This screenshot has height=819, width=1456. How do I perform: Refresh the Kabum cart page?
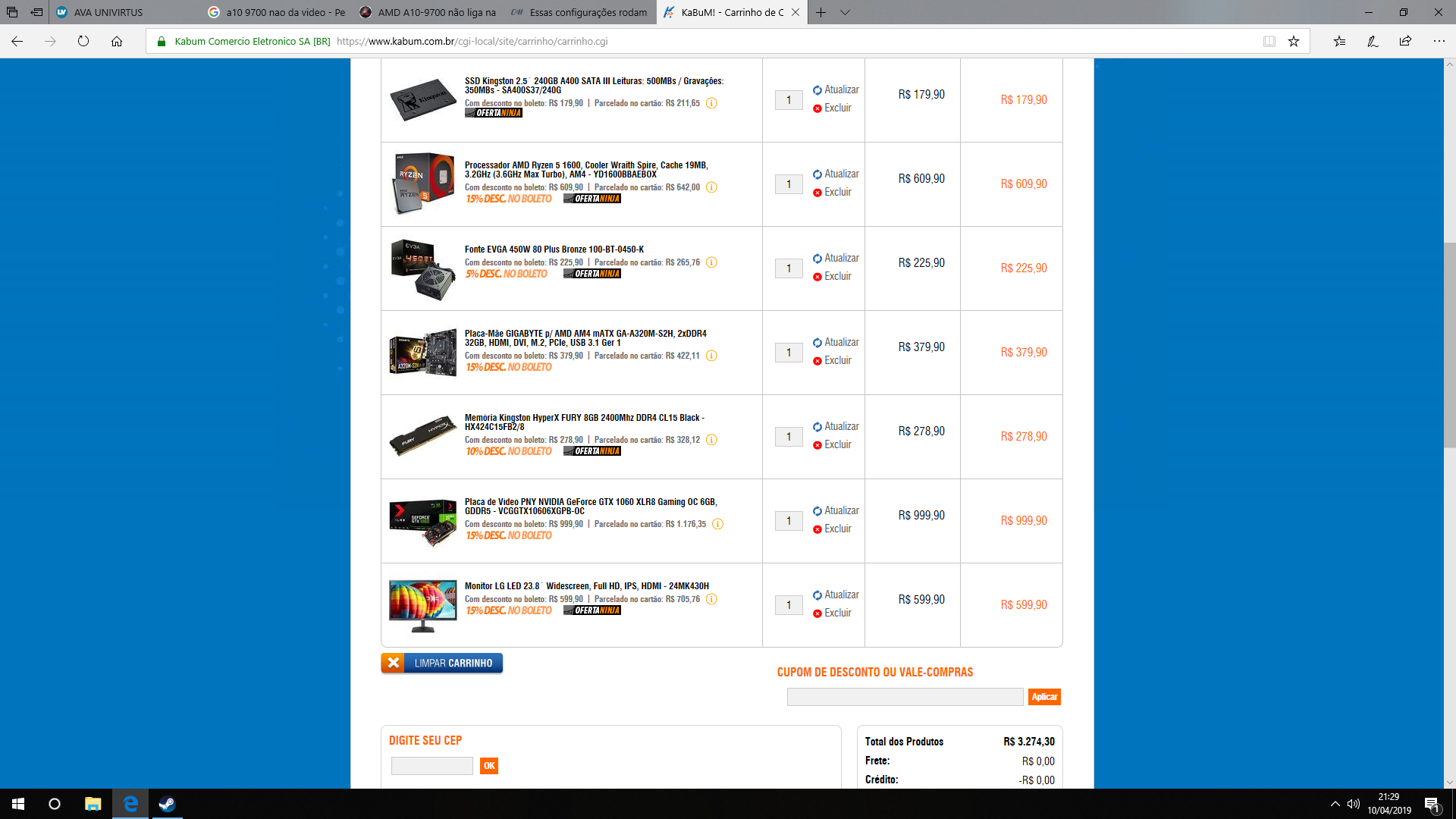[83, 41]
